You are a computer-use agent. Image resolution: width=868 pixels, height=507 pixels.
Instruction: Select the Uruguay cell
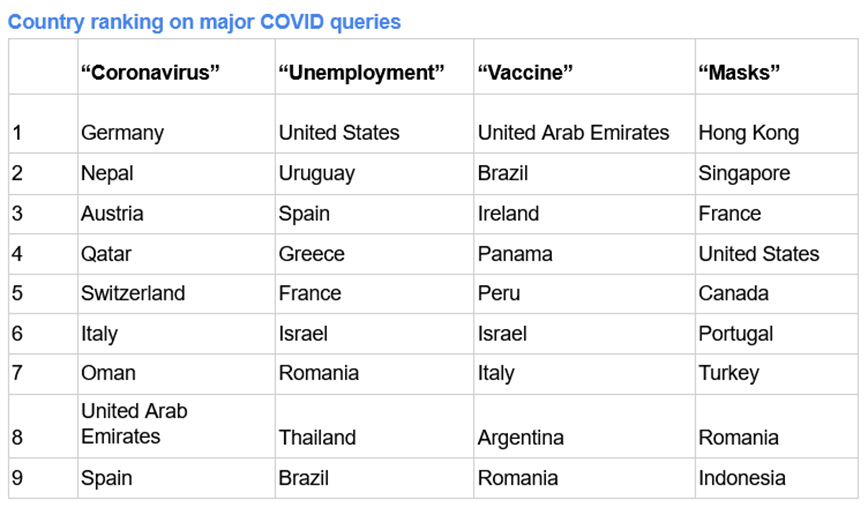coord(317,173)
